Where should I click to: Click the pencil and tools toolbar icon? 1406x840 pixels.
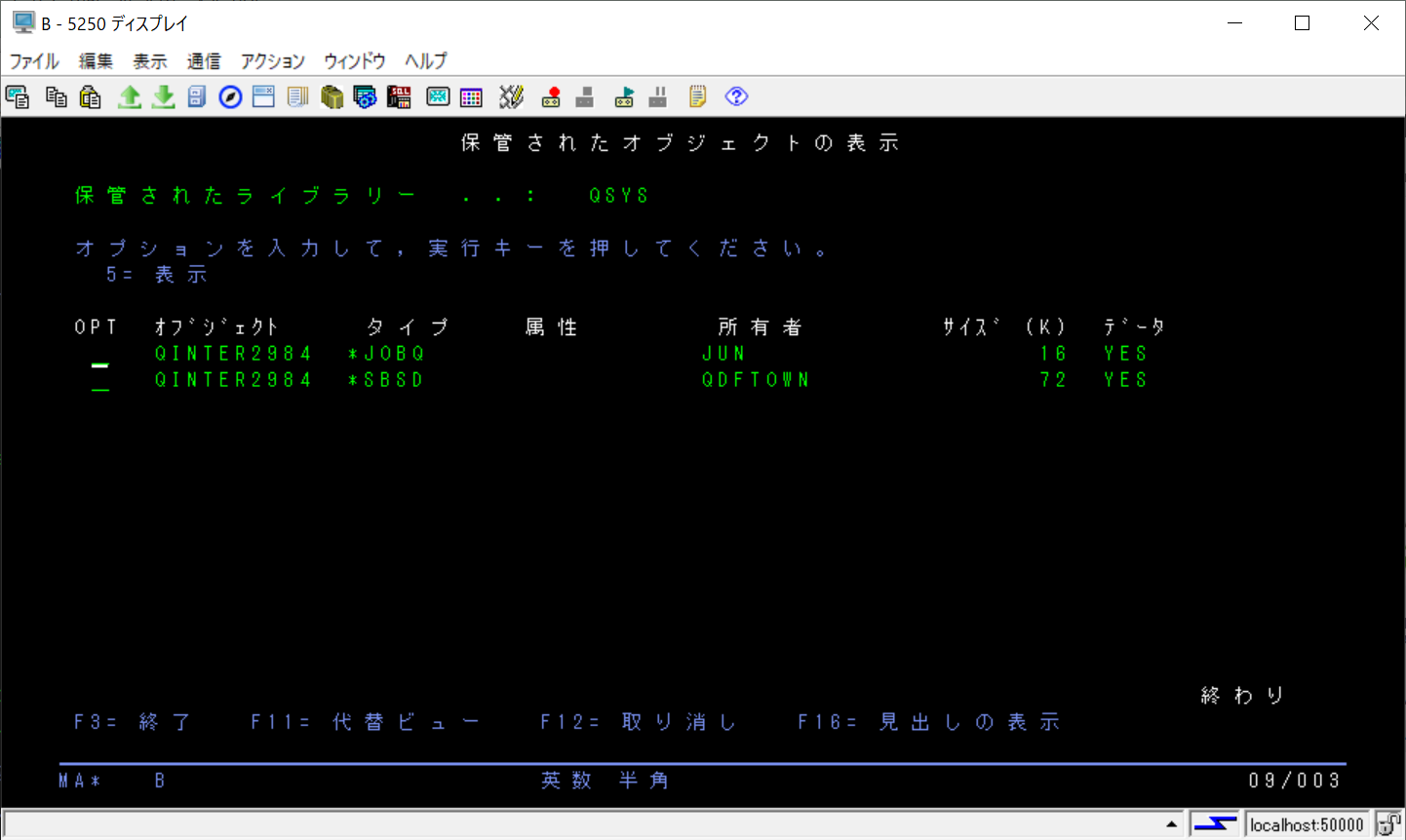pyautogui.click(x=511, y=96)
